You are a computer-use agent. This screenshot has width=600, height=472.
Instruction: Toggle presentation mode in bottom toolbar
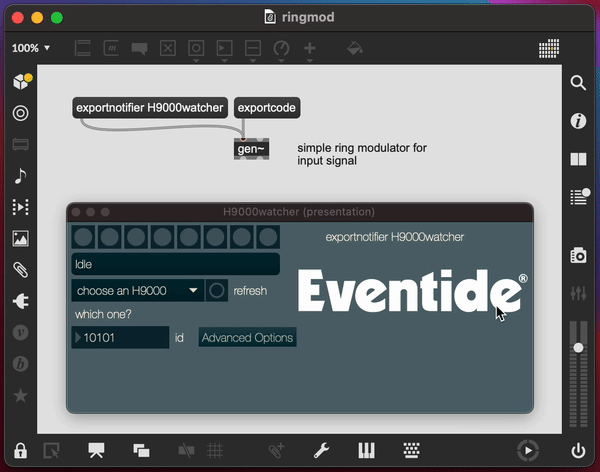coord(96,451)
